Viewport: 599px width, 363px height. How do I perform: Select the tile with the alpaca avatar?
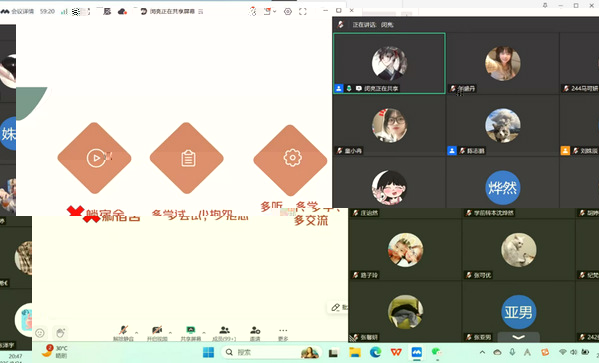pos(502,125)
